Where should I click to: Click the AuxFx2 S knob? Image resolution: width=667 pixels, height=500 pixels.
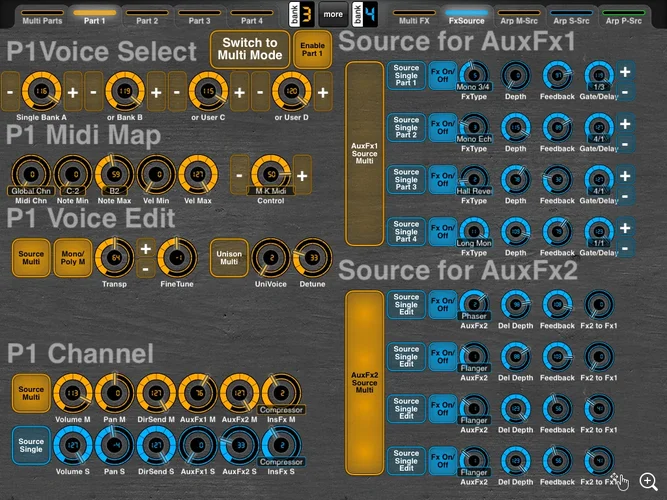tap(239, 445)
